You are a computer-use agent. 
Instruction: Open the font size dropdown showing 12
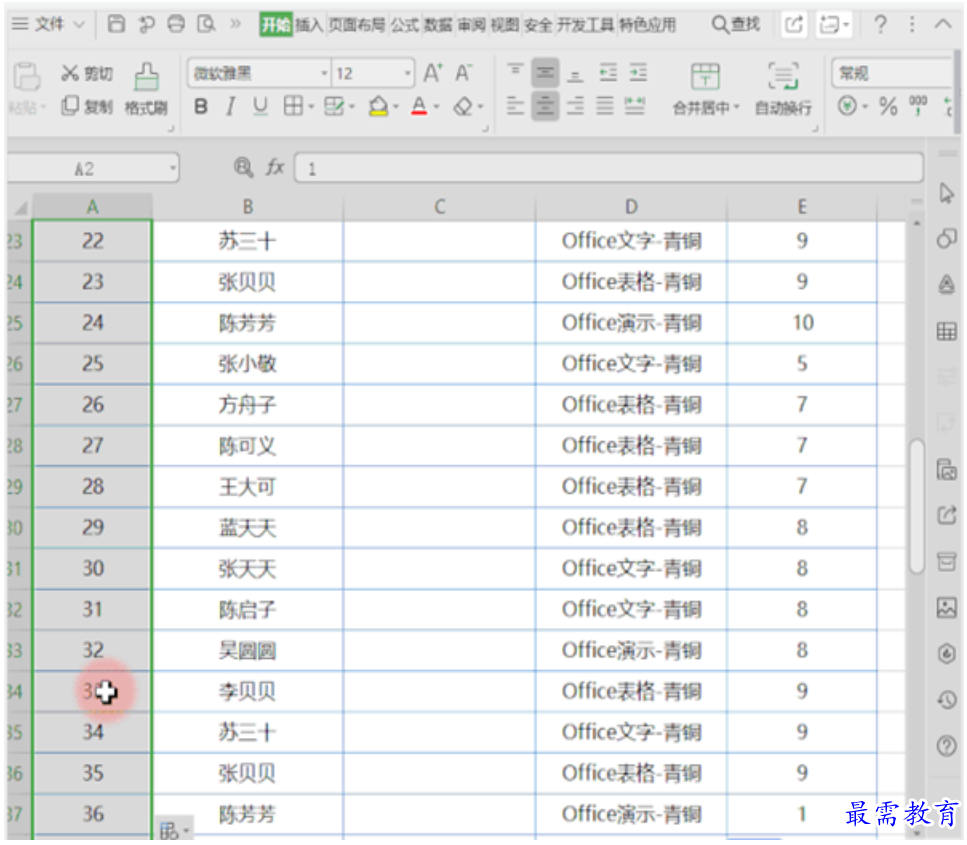click(407, 73)
